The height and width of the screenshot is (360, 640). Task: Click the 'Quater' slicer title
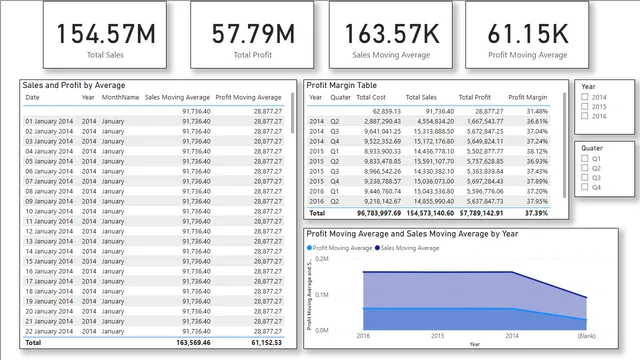click(592, 148)
